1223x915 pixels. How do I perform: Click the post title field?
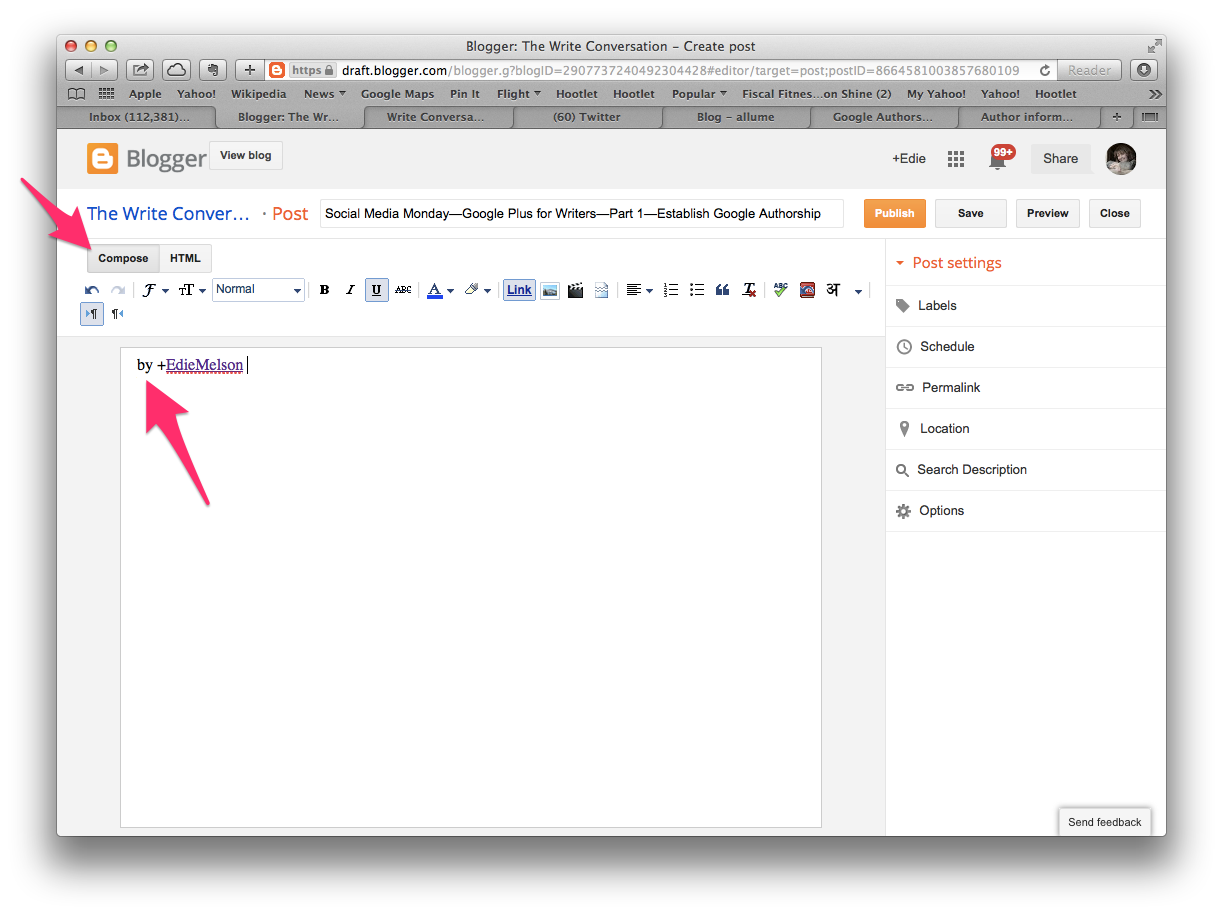click(582, 213)
